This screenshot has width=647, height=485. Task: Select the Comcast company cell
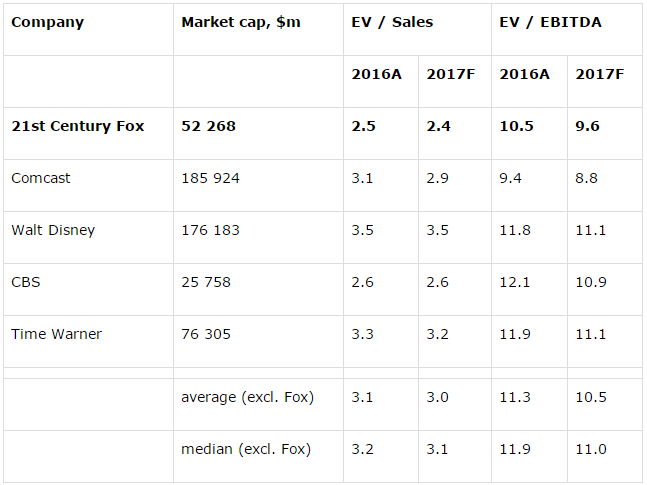point(41,178)
